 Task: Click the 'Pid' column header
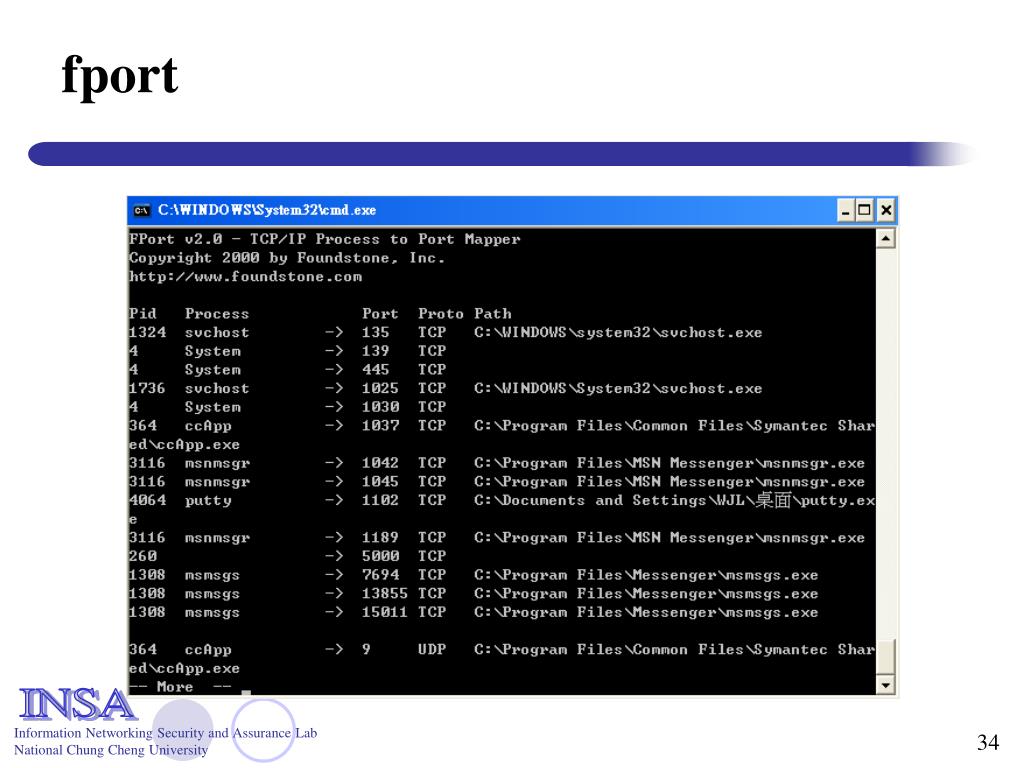click(142, 313)
